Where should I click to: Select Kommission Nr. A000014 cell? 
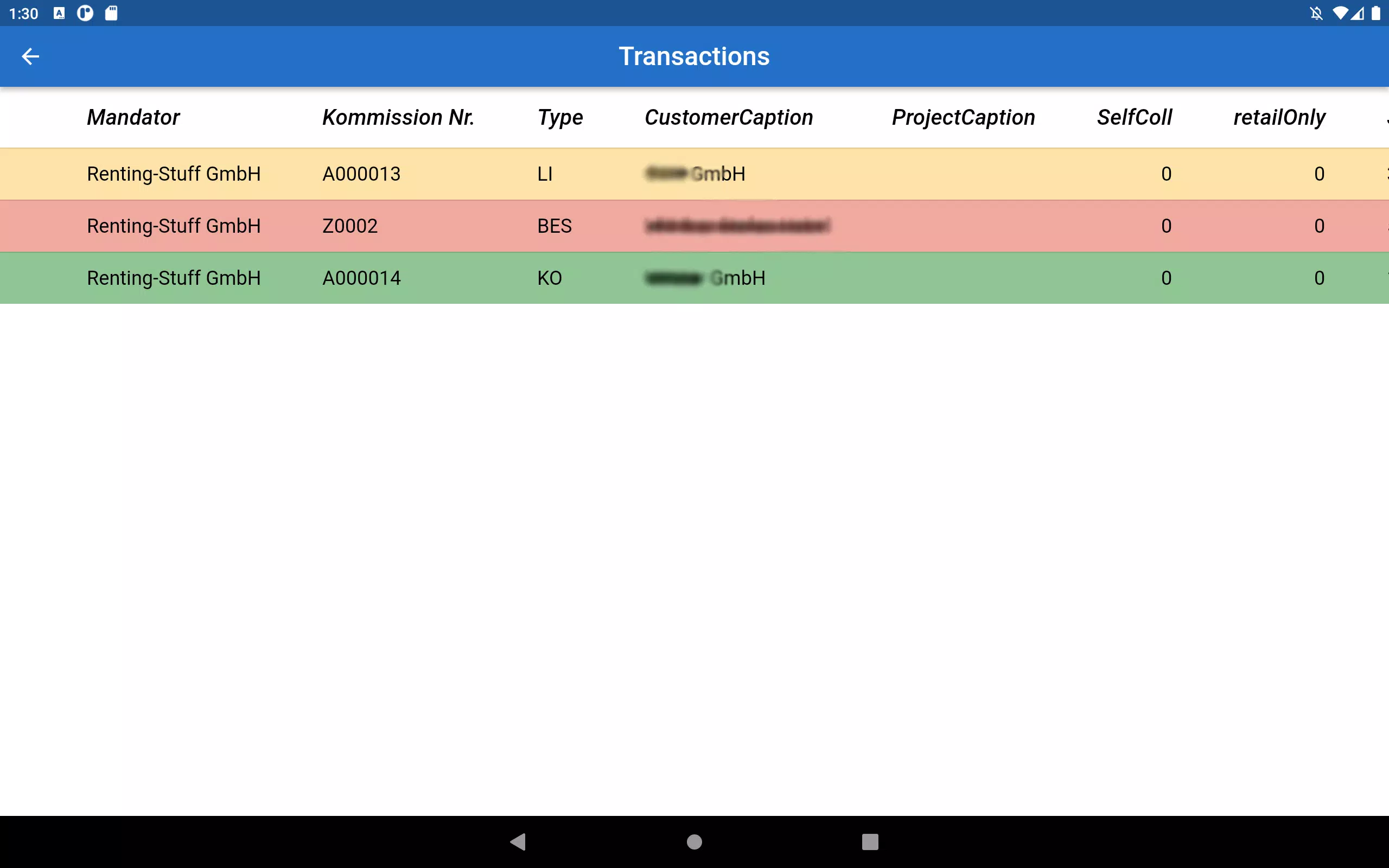click(361, 278)
